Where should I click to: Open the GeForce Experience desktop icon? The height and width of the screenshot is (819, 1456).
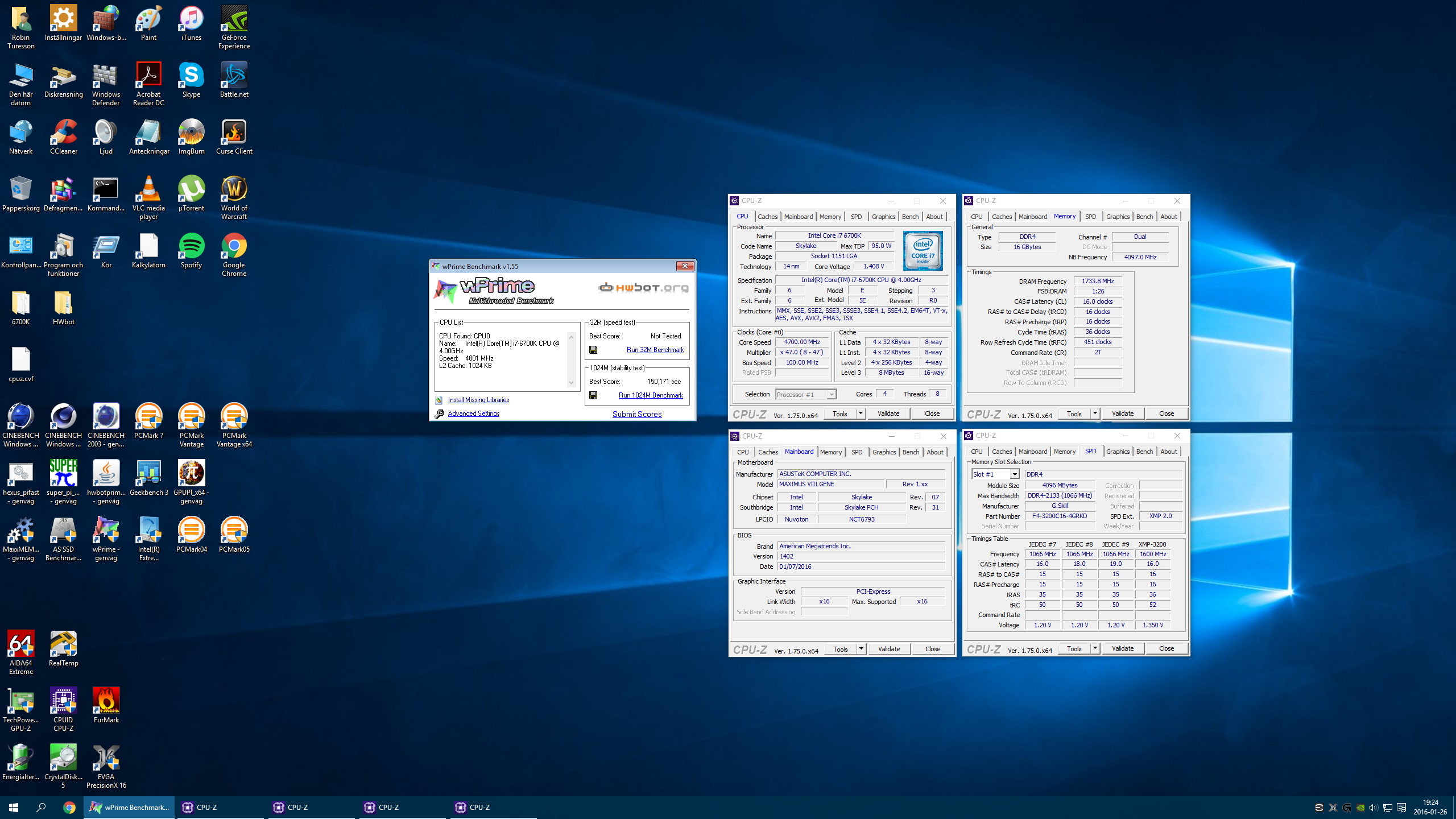234,27
